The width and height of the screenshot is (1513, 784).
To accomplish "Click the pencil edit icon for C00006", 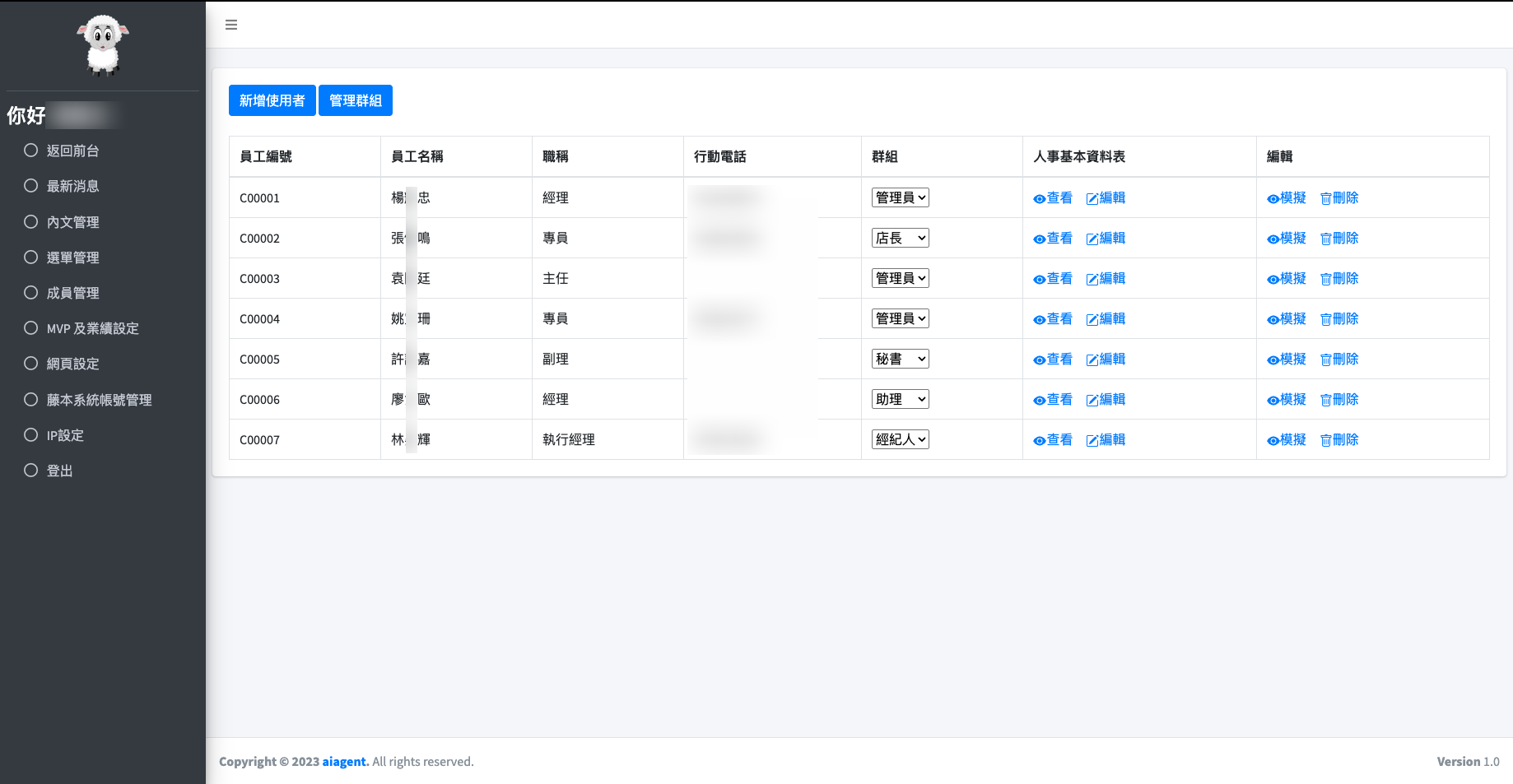I will coord(1092,401).
